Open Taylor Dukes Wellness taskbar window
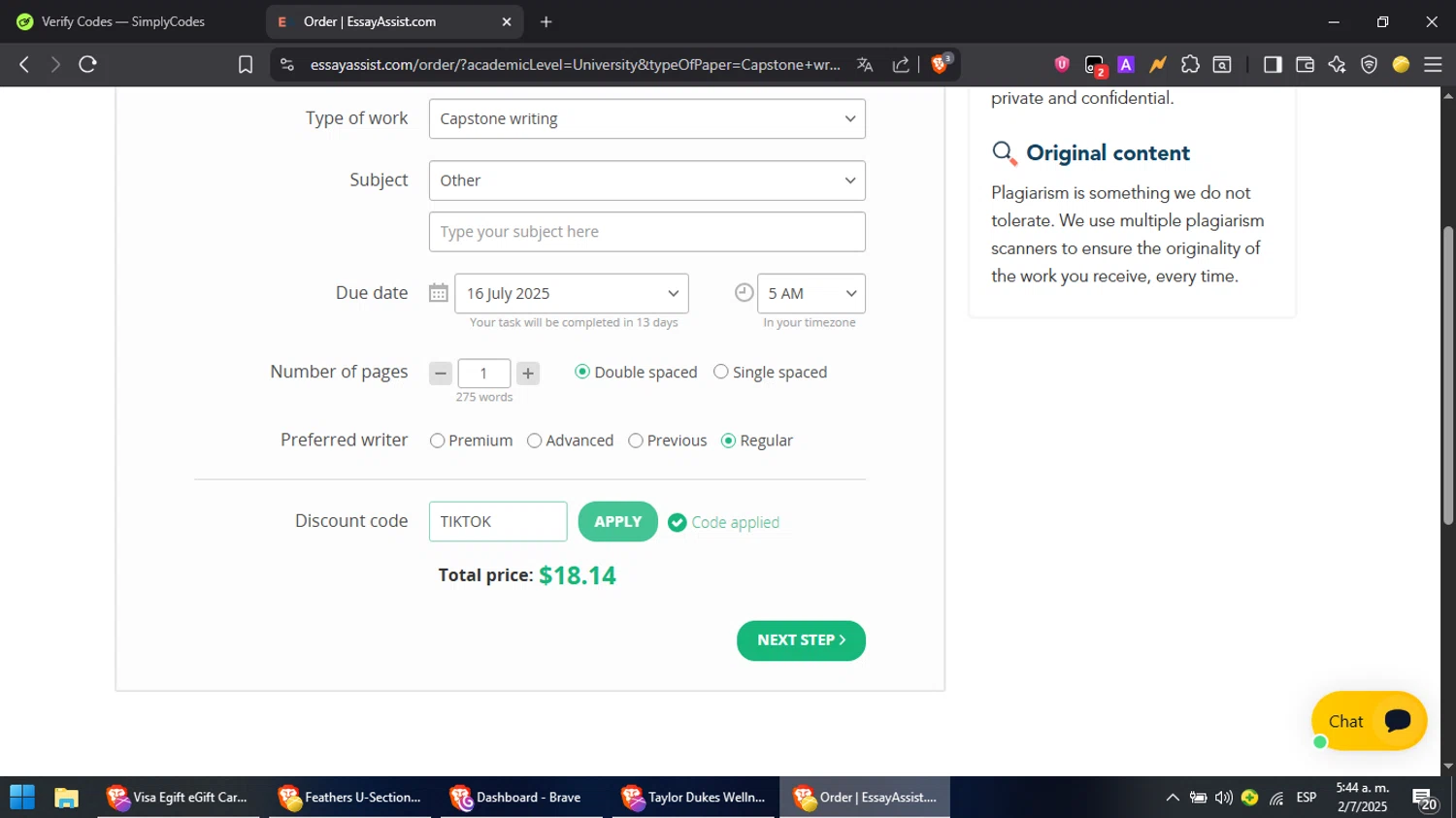The height and width of the screenshot is (818, 1456). [693, 798]
